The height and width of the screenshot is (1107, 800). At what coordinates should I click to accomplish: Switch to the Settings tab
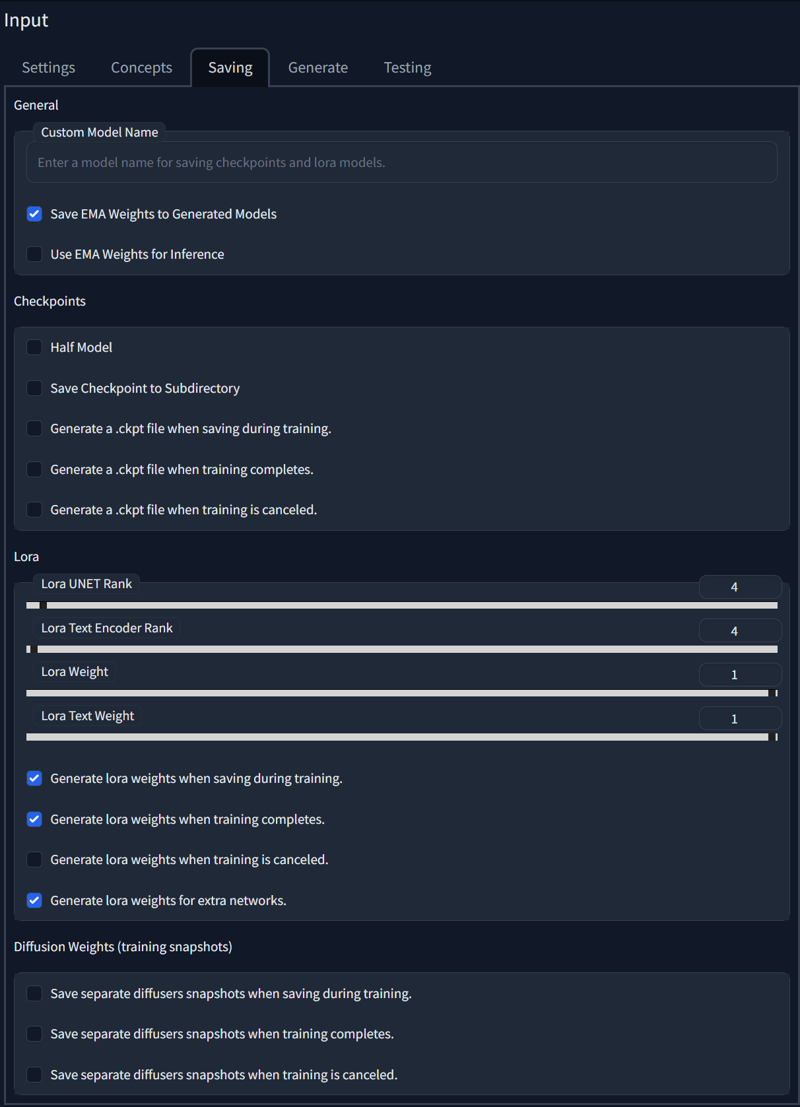point(48,68)
